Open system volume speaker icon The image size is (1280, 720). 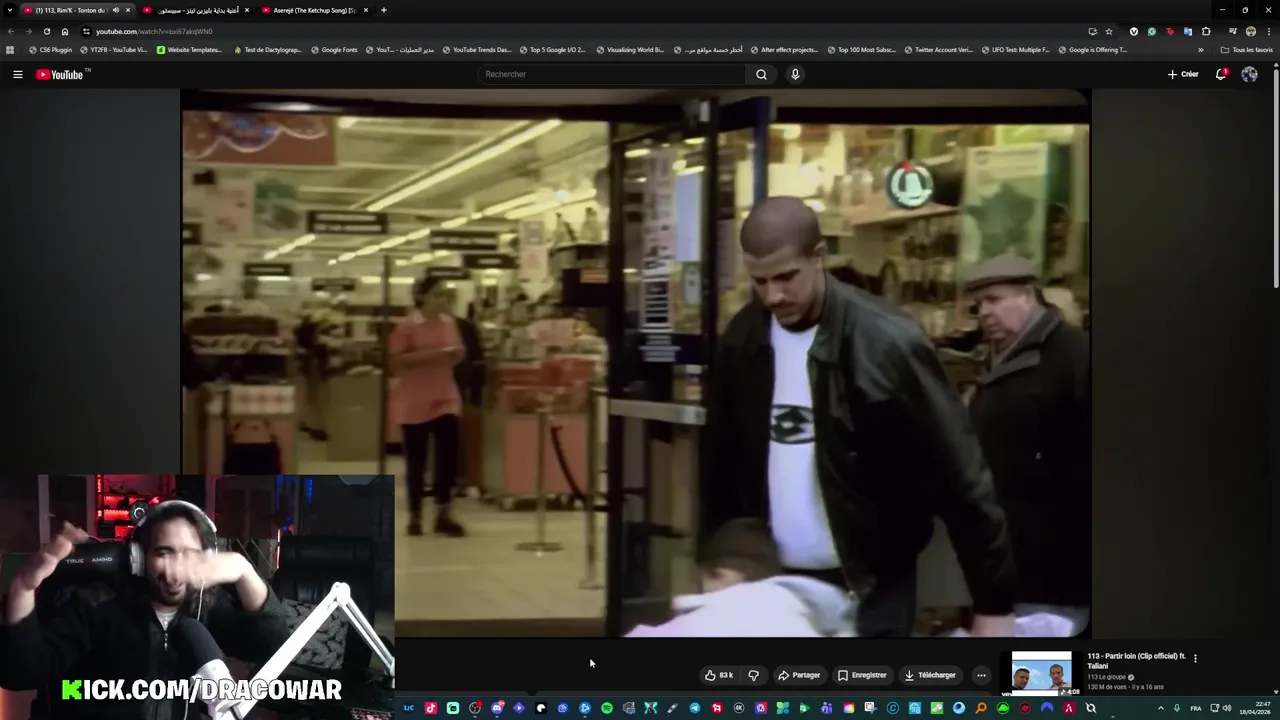tap(1227, 708)
